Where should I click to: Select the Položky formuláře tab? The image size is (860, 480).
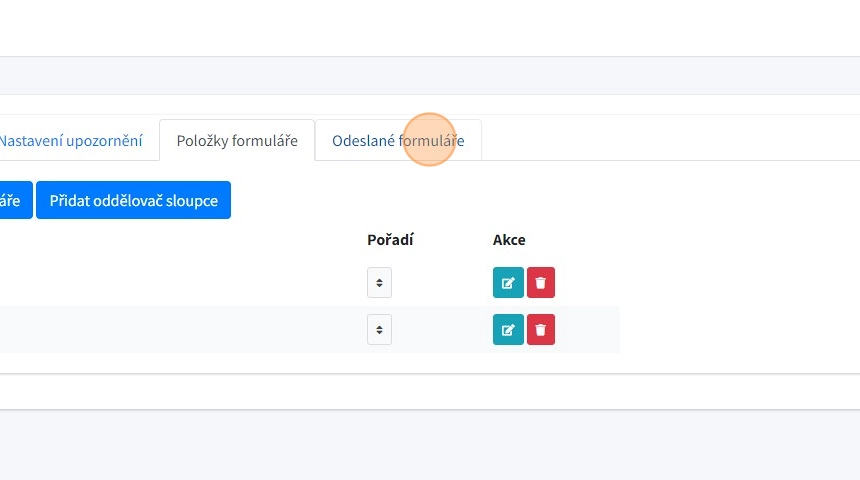pyautogui.click(x=237, y=141)
